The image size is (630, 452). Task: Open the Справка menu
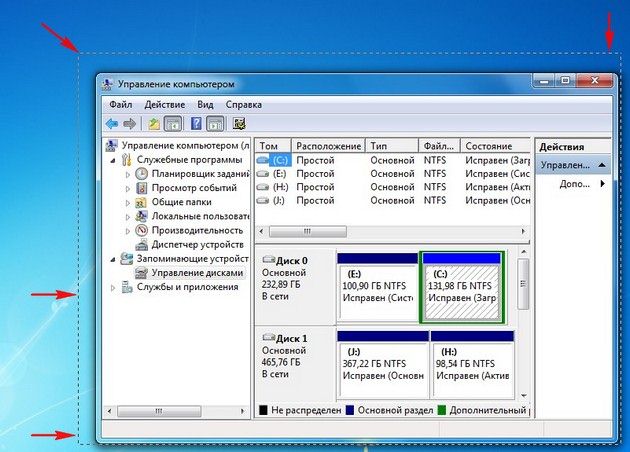[243, 105]
